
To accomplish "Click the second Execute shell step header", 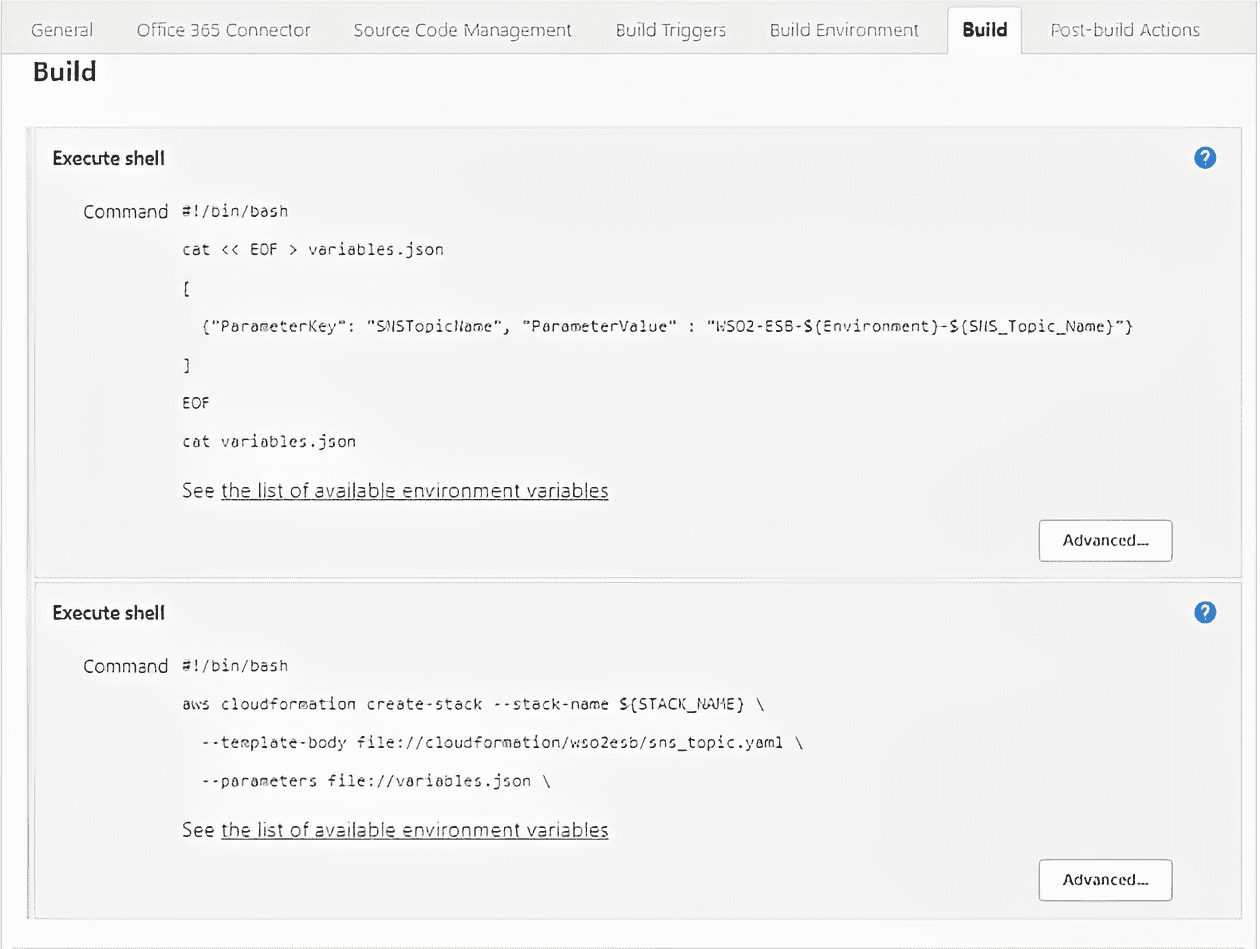I will [108, 612].
